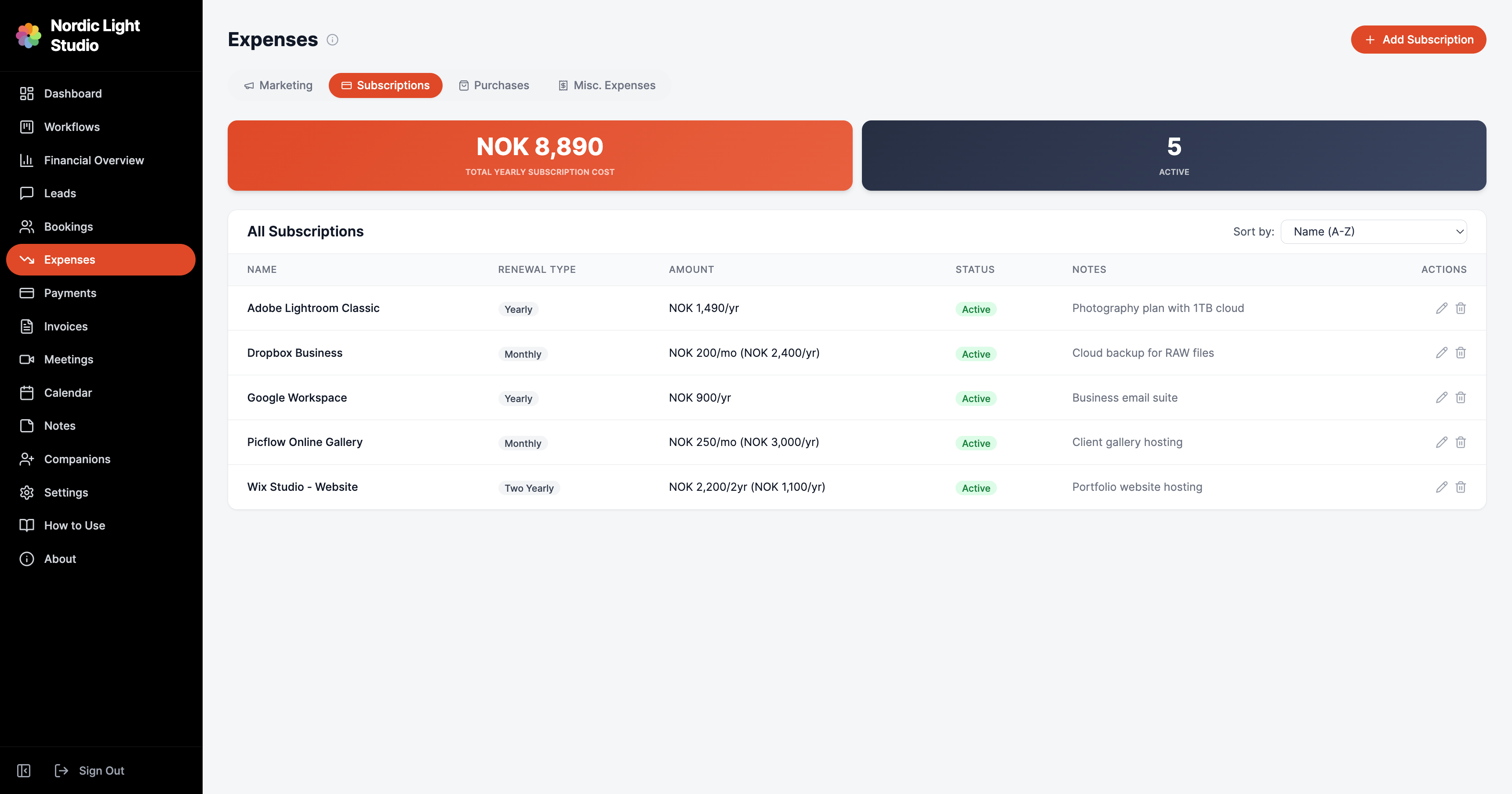
Task: Click the total yearly subscription cost card
Action: [539, 156]
